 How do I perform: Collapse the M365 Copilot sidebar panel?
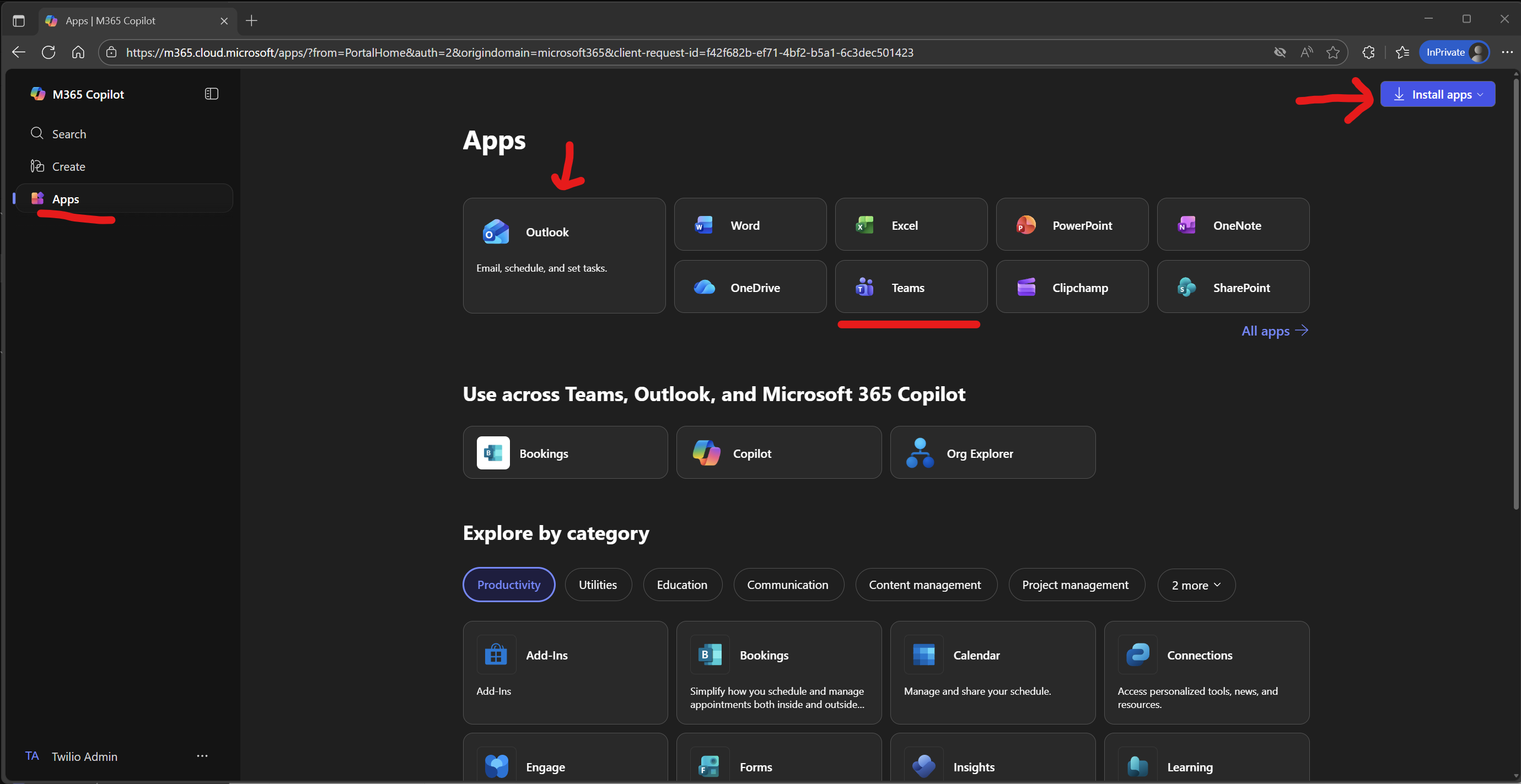[x=211, y=94]
